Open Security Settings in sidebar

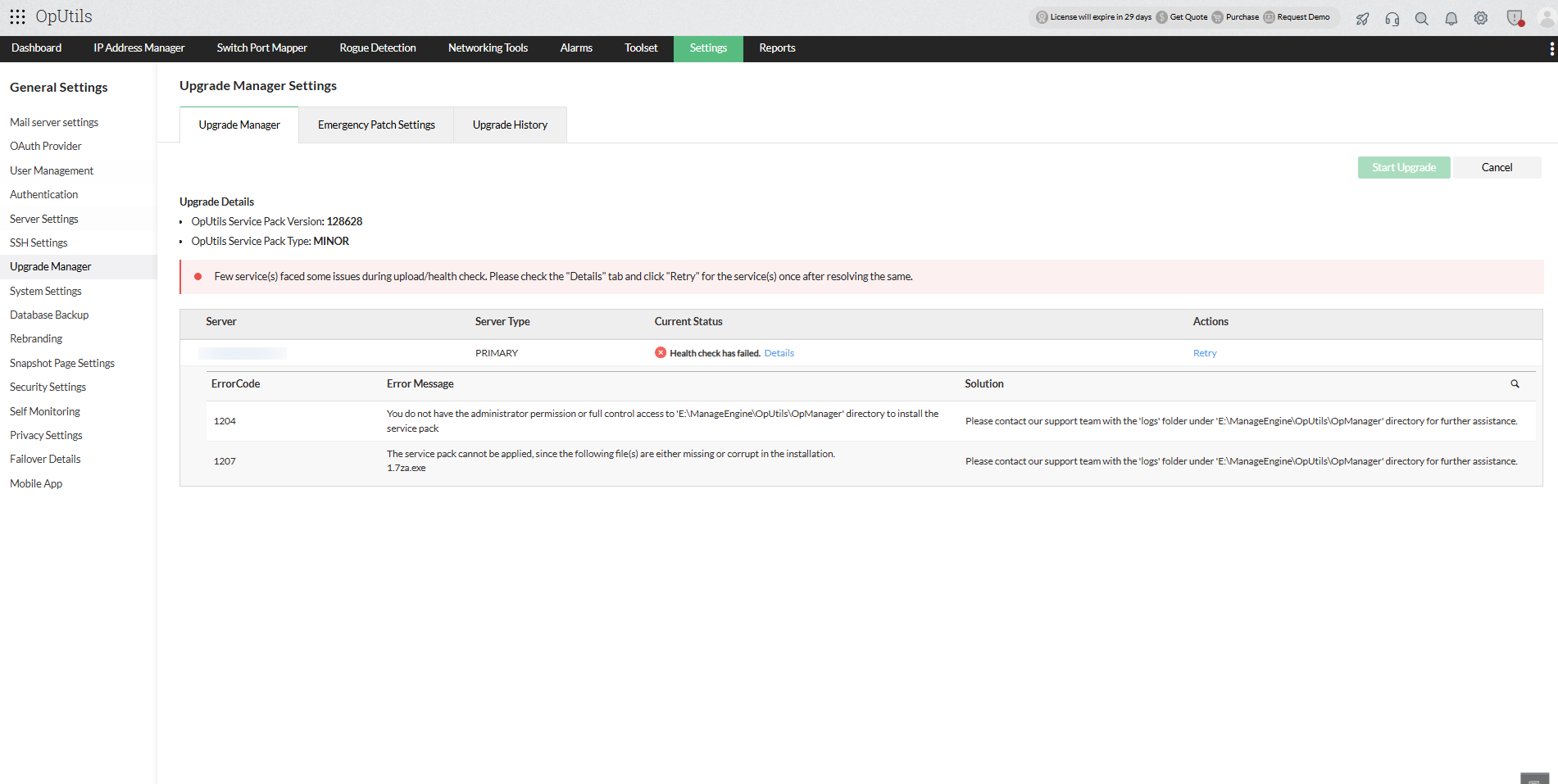pos(48,387)
